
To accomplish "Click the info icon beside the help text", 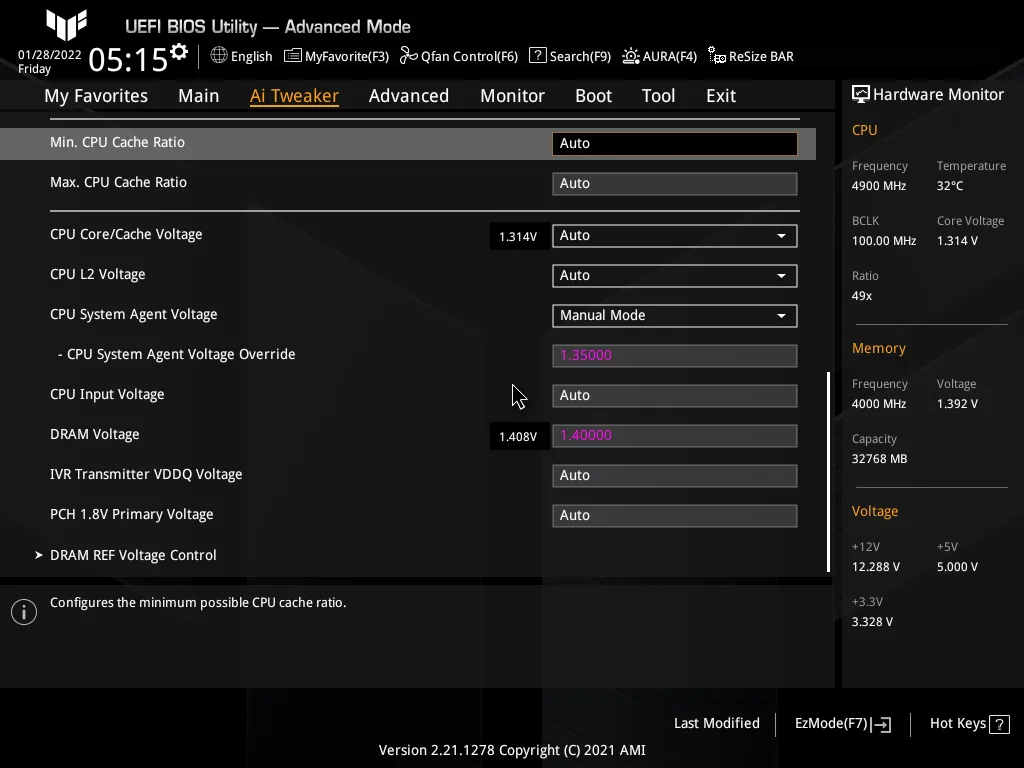I will (24, 612).
